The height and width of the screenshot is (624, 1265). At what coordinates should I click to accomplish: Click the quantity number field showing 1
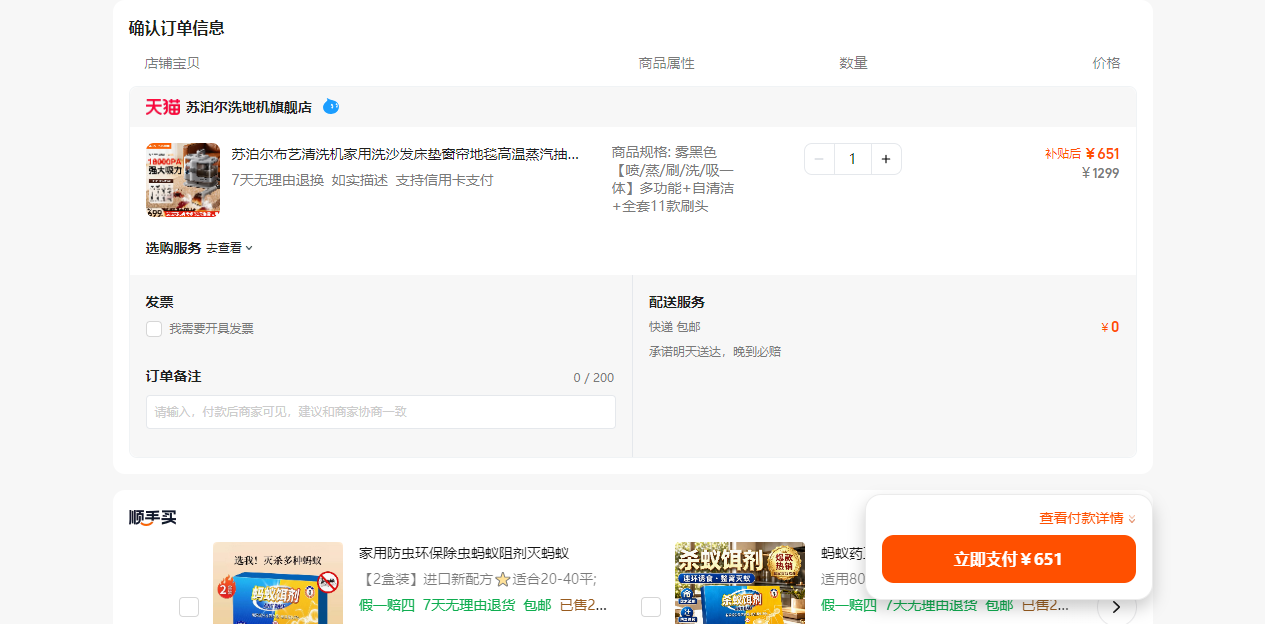(x=852, y=159)
